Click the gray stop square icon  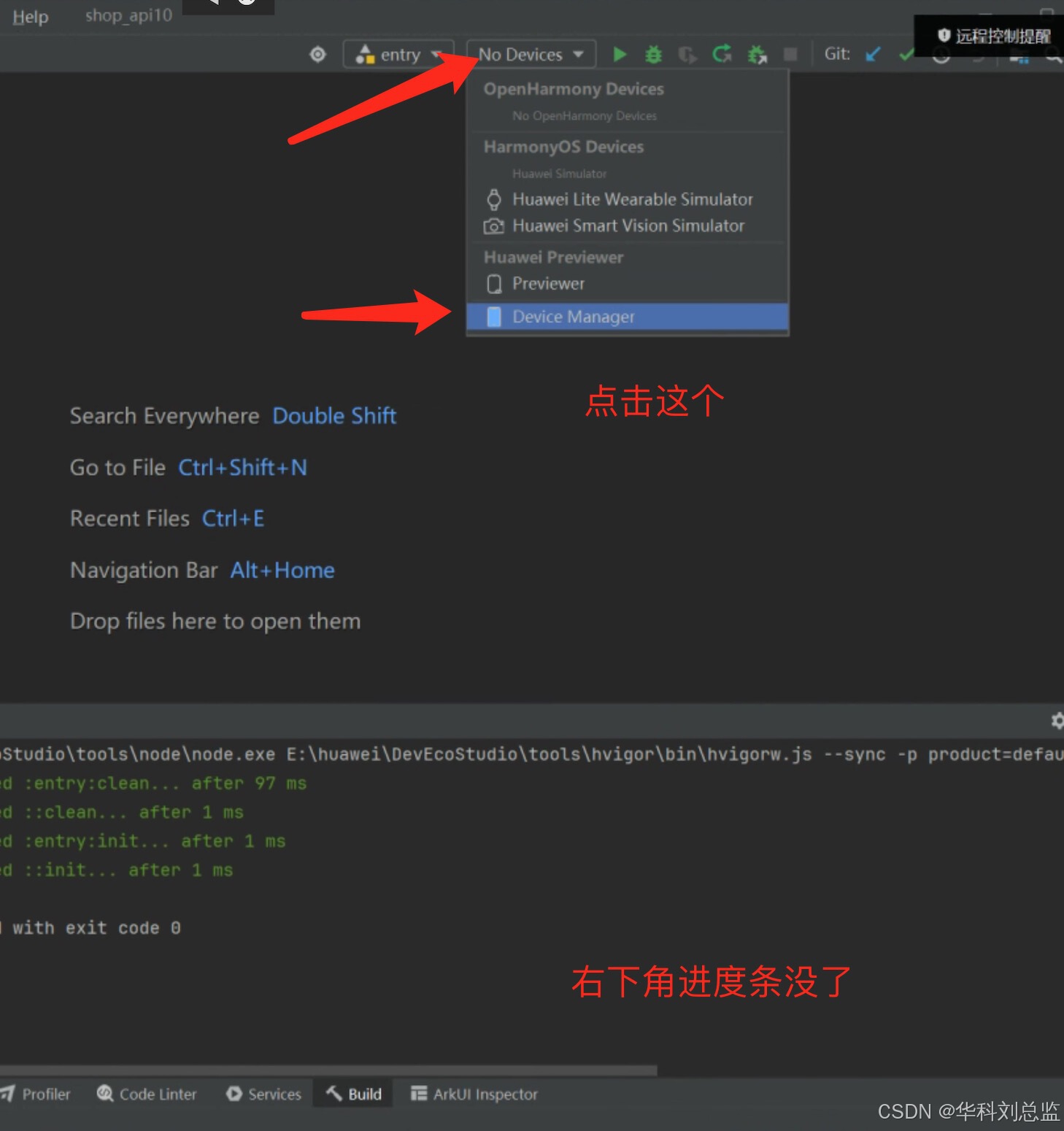(790, 55)
